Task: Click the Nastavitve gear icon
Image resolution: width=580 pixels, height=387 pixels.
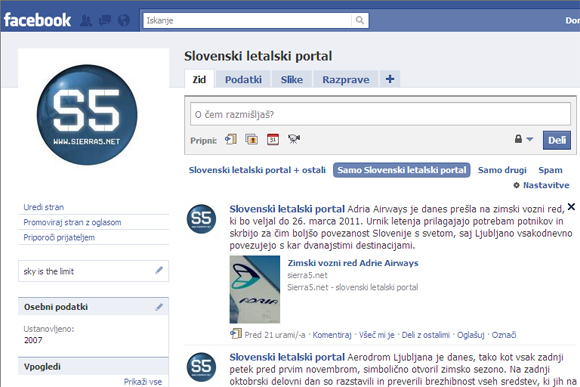Action: pyautogui.click(x=516, y=185)
